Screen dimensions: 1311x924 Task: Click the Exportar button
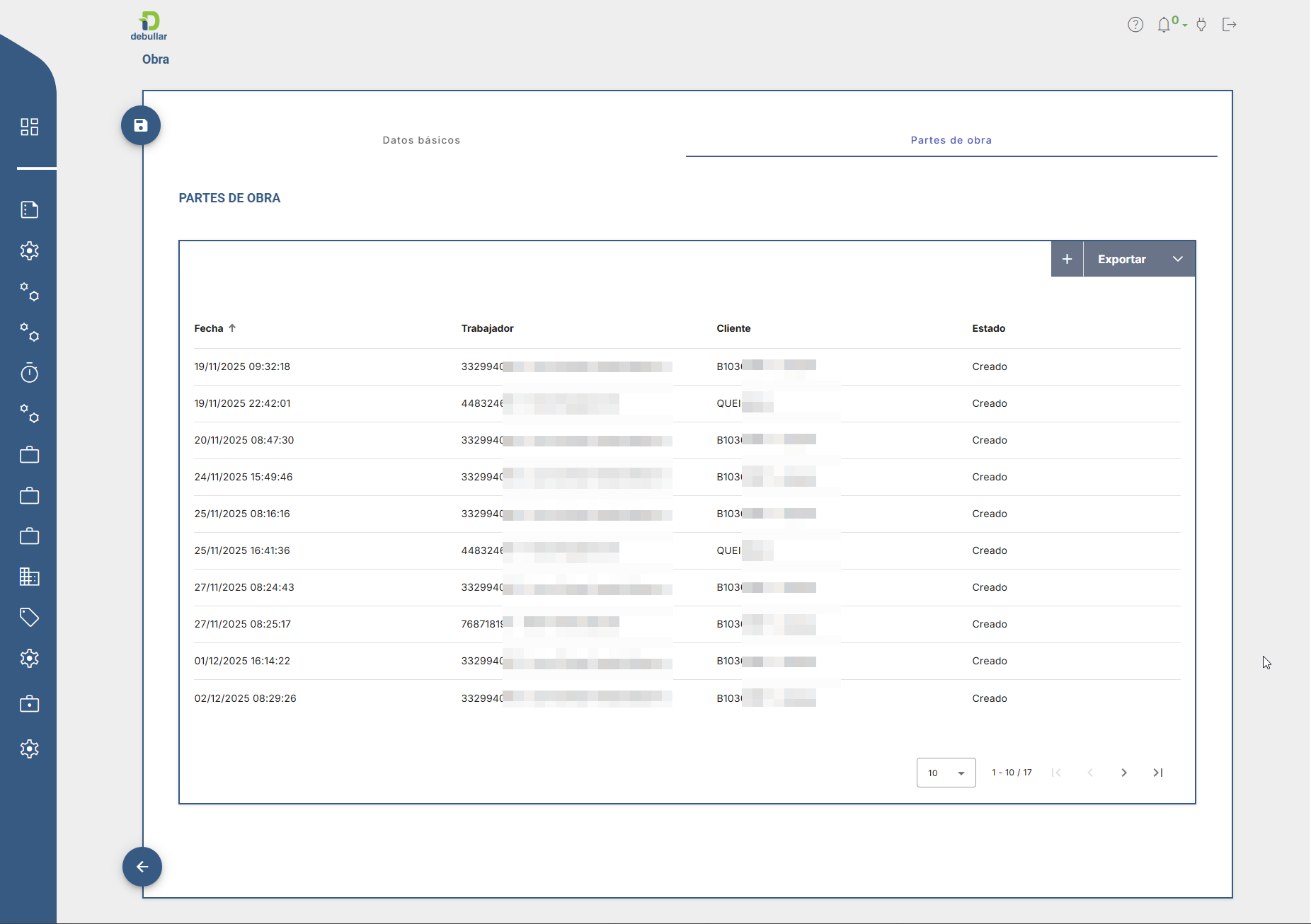1121,259
